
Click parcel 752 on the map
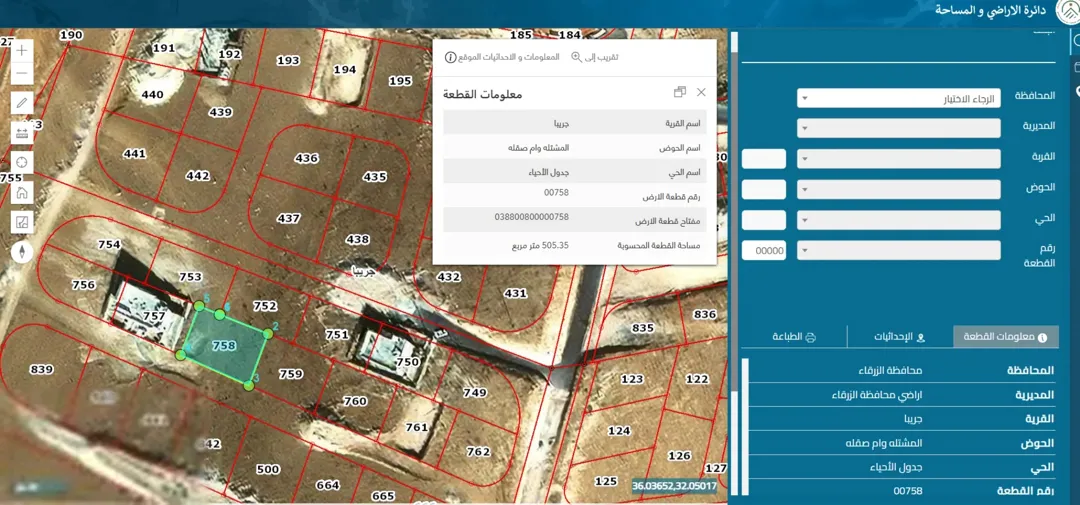pos(265,306)
